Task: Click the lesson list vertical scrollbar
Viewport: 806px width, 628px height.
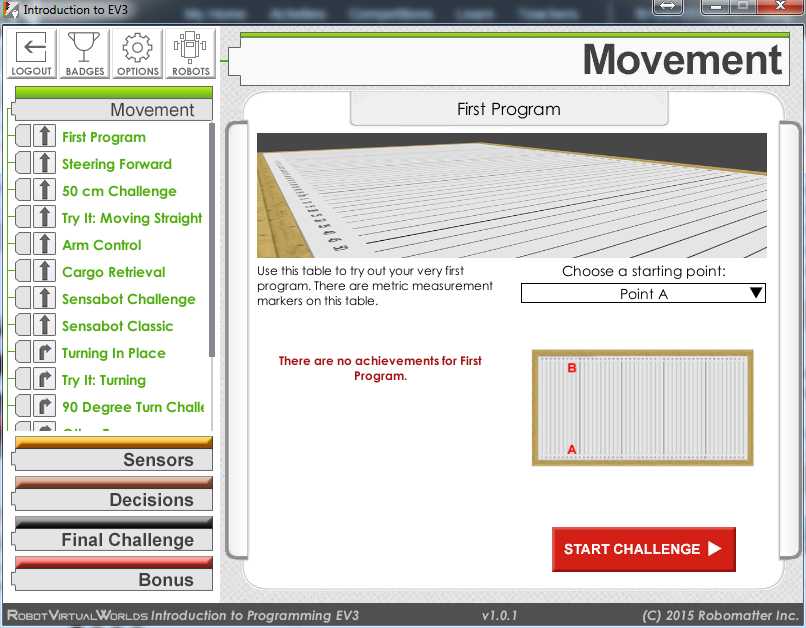Action: point(211,239)
